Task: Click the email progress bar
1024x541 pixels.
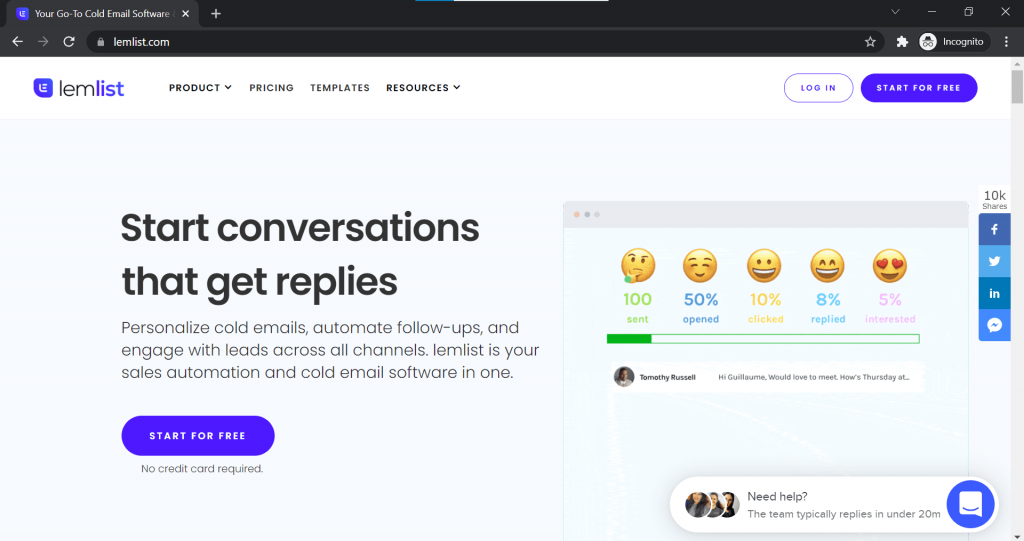Action: click(763, 338)
